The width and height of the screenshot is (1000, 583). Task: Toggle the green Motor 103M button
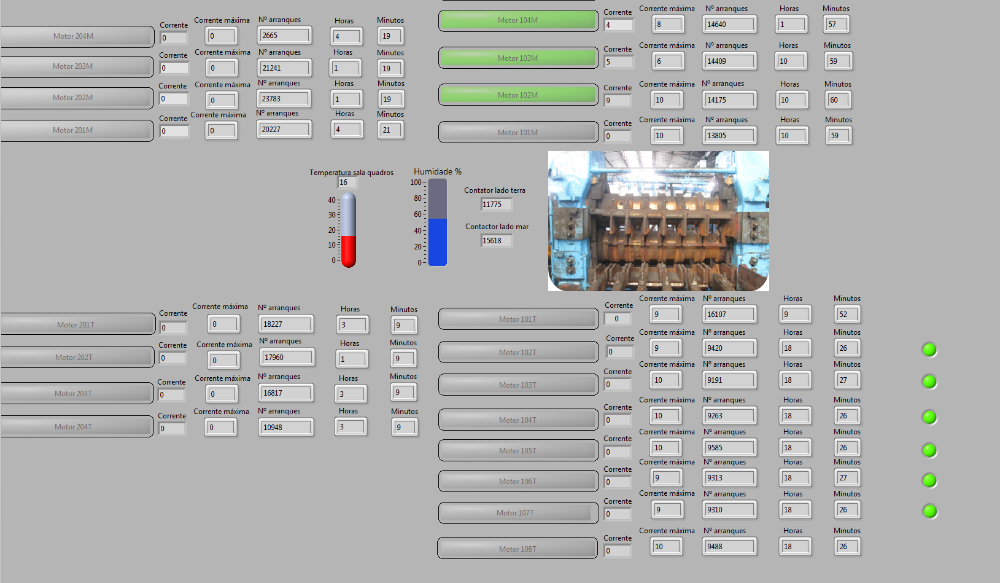517,58
